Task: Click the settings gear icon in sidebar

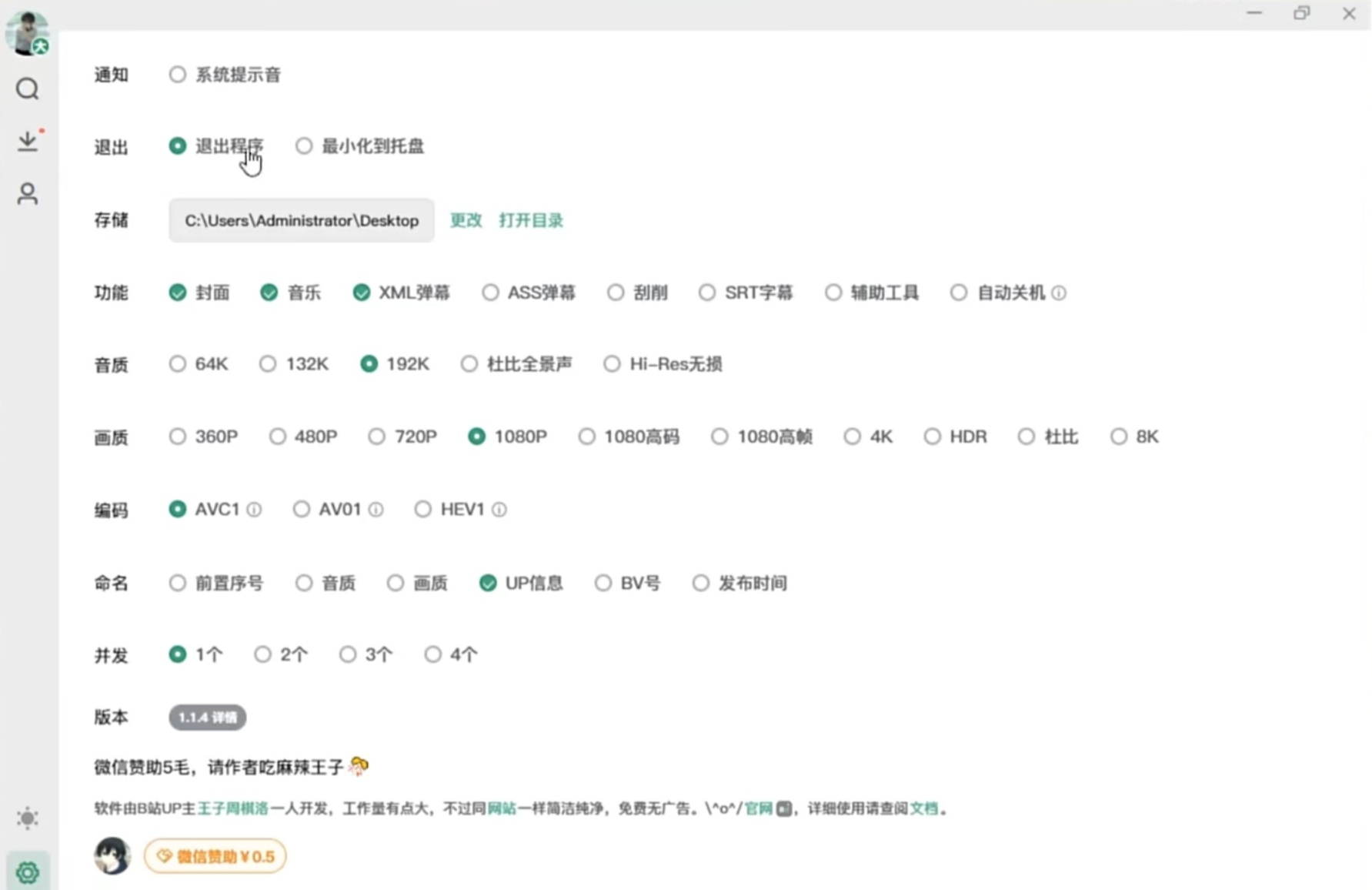Action: [28, 872]
